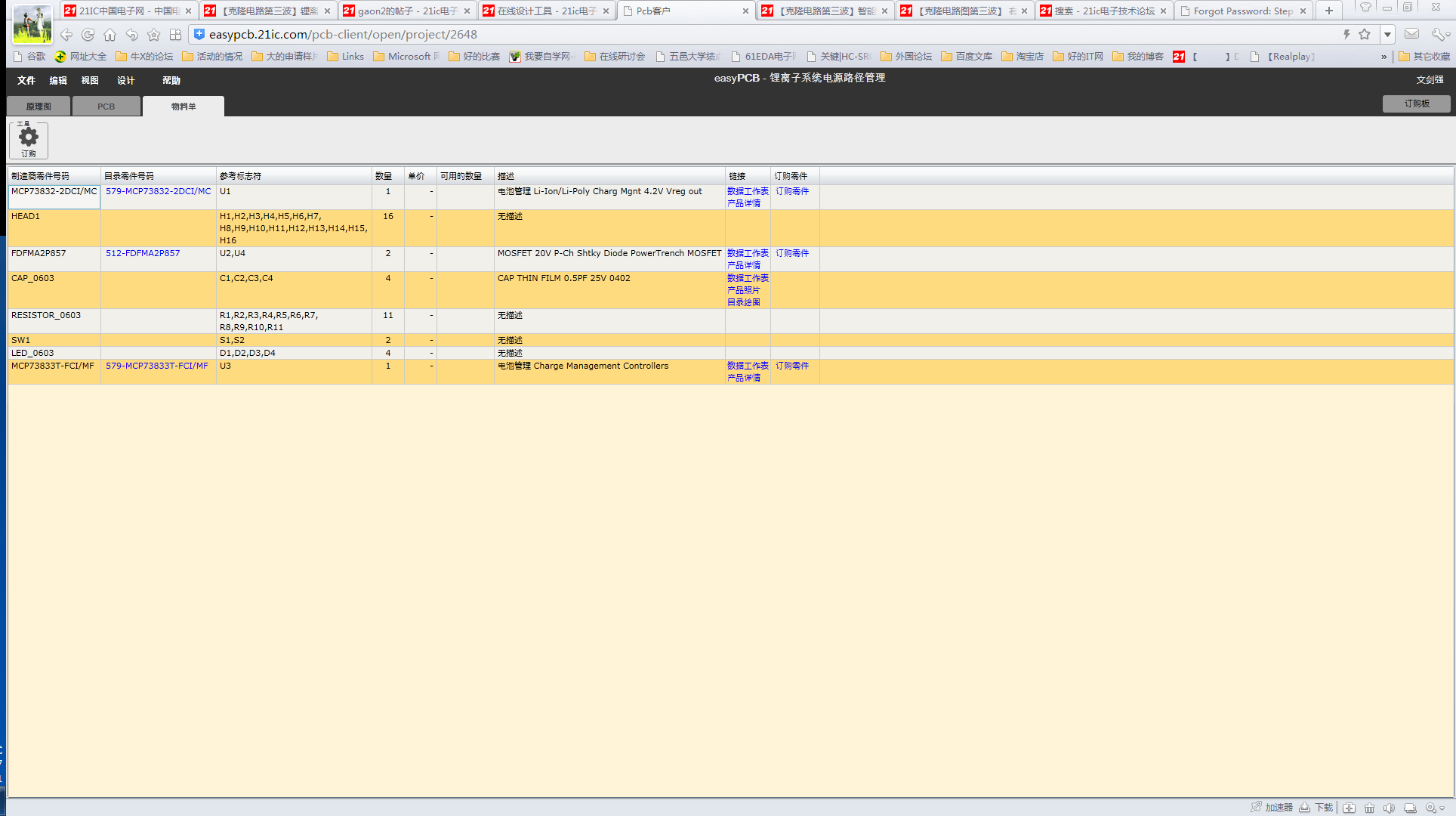The height and width of the screenshot is (816, 1456).
Task: Open the 其它收藏 bookmarks folder
Action: tap(1424, 57)
